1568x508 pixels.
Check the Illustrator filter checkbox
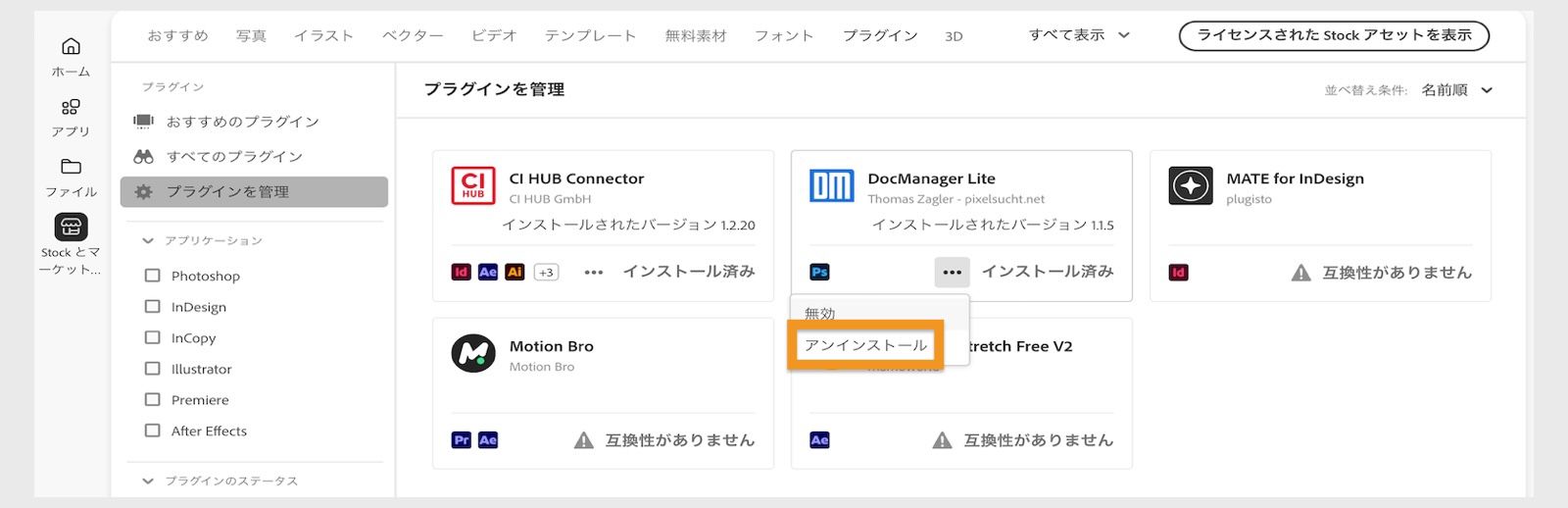pyautogui.click(x=152, y=369)
